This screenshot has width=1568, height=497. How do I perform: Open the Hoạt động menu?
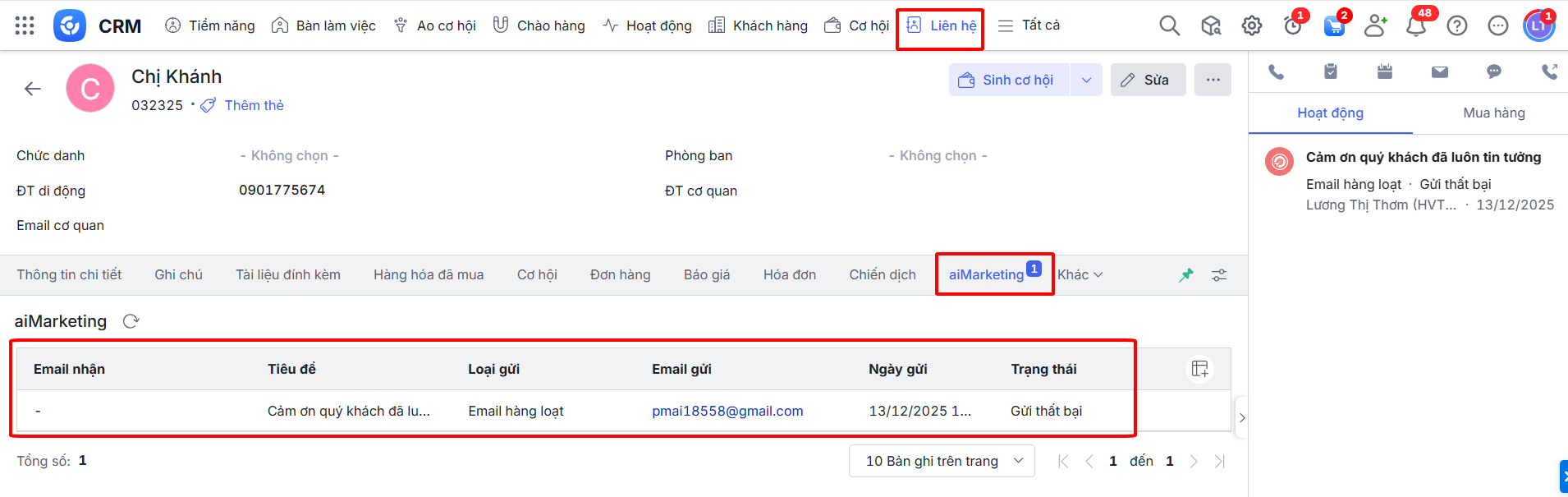[647, 25]
